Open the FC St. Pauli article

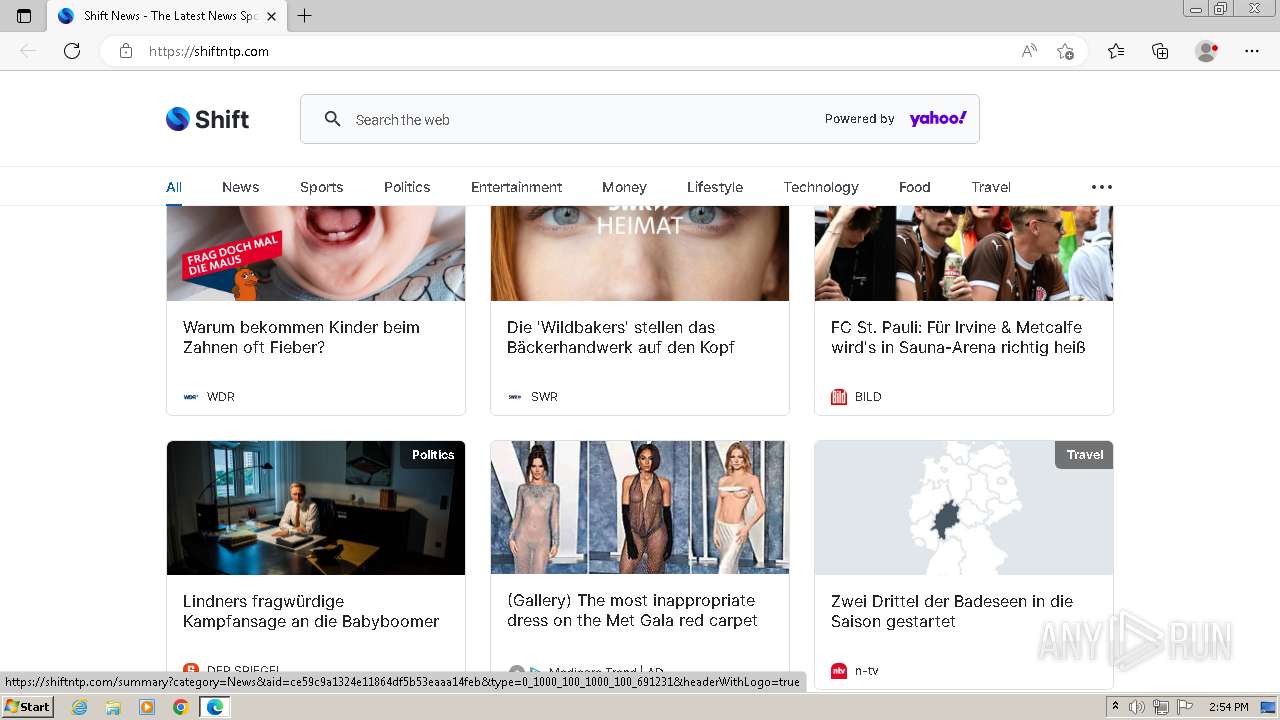click(958, 337)
